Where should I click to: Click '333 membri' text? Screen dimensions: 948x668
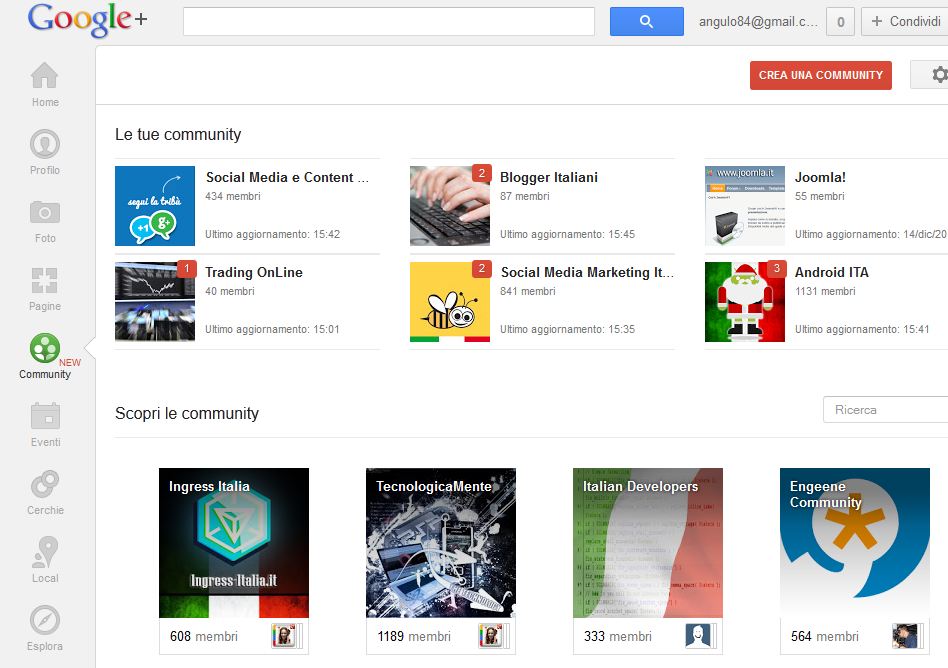tap(618, 637)
